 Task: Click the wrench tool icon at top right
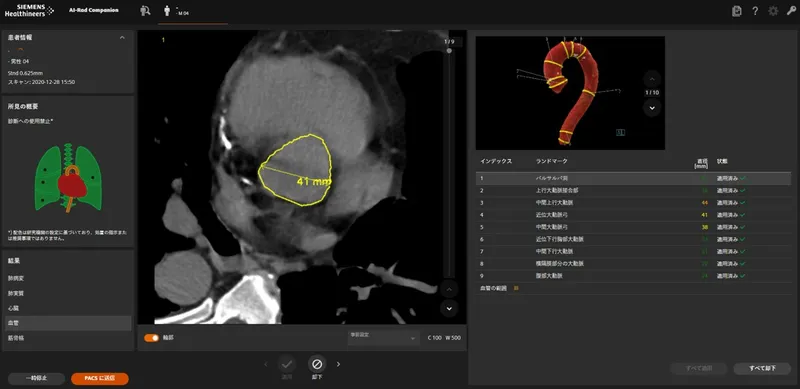(791, 11)
